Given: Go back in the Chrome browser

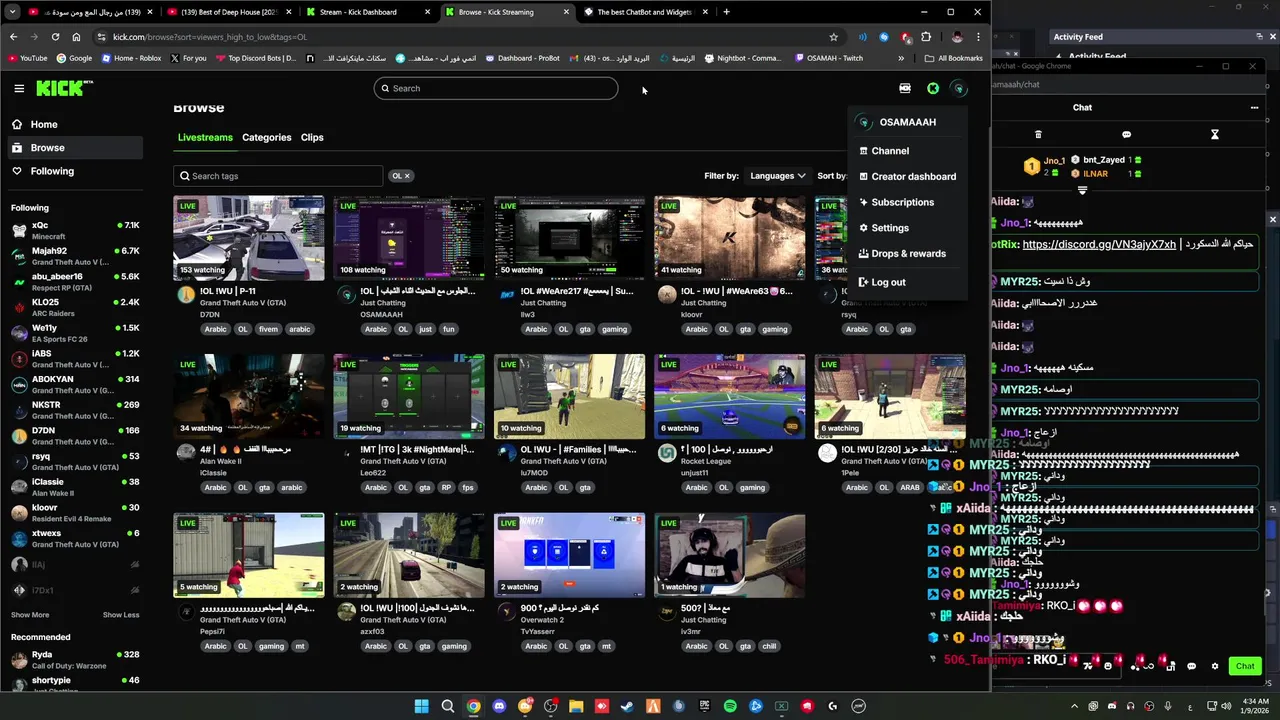Looking at the screenshot, I should tap(13, 37).
